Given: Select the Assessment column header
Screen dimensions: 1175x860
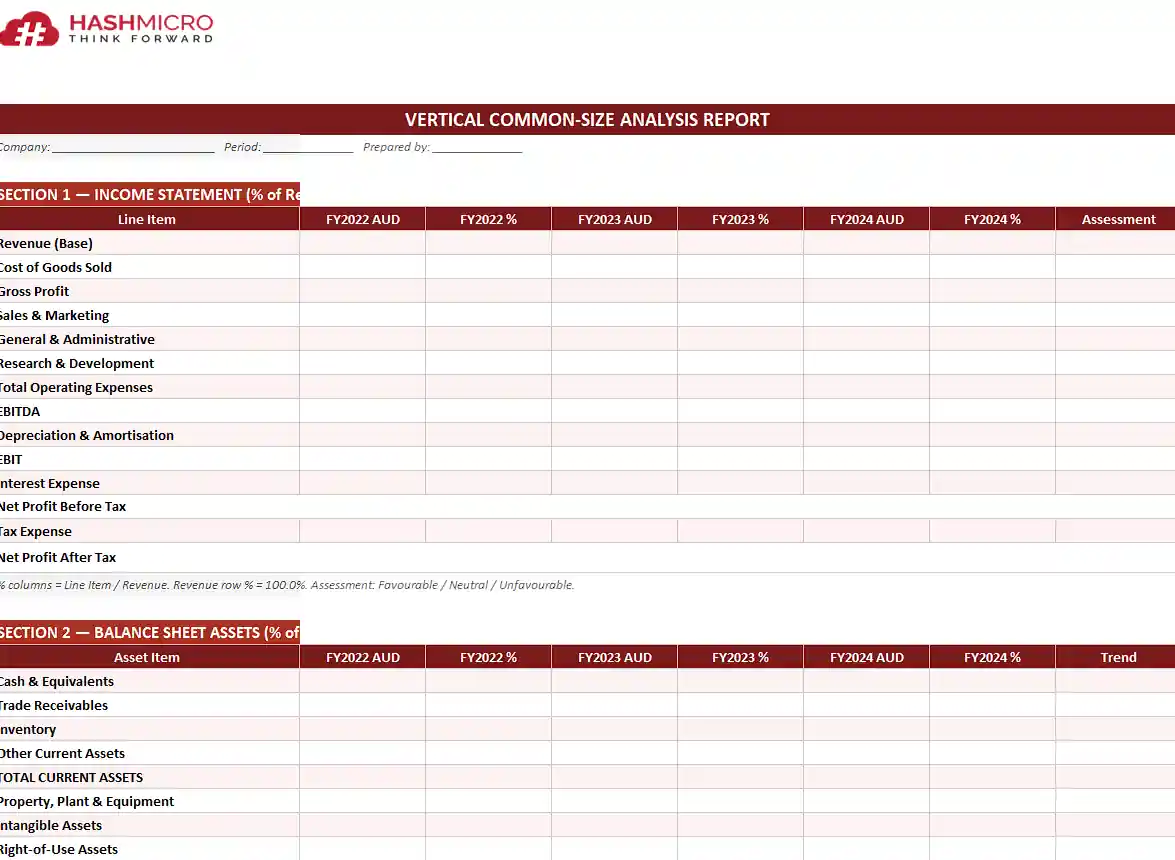Looking at the screenshot, I should [1118, 219].
